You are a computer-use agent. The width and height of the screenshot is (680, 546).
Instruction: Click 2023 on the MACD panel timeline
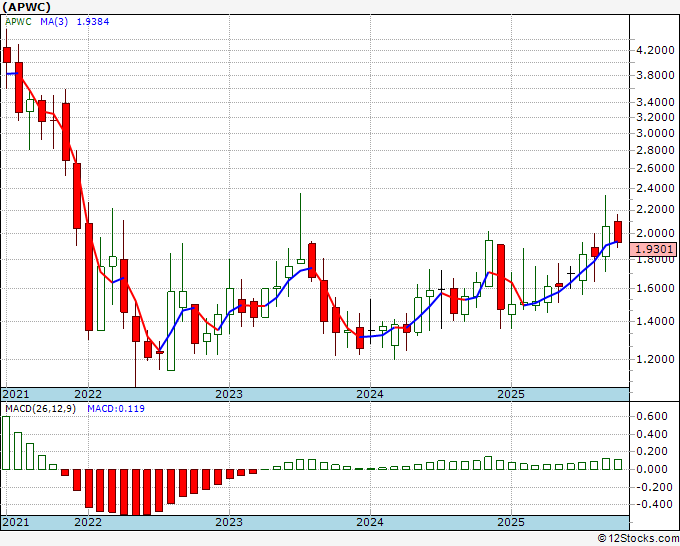[229, 522]
